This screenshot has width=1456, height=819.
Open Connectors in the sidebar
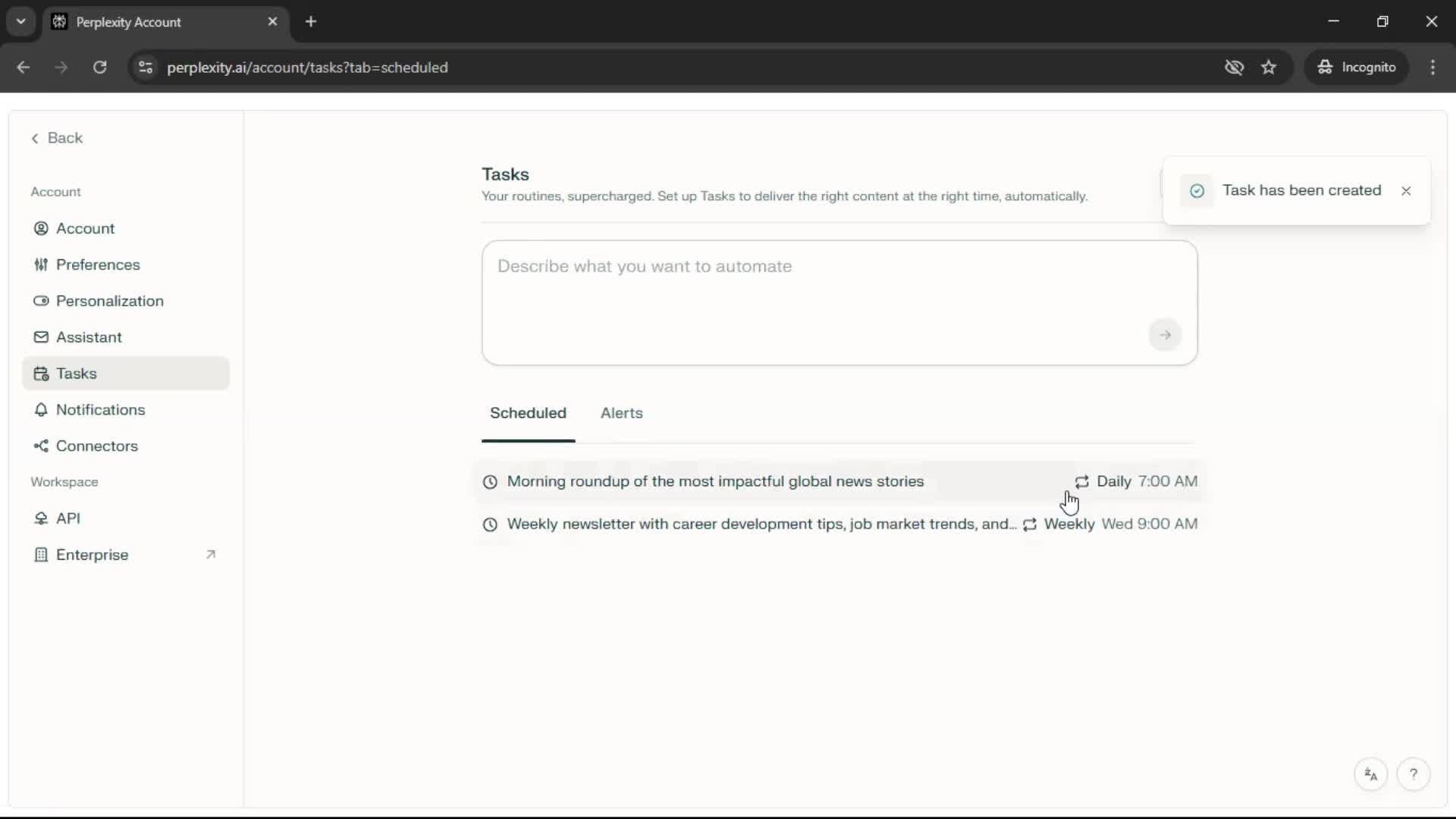tap(96, 446)
